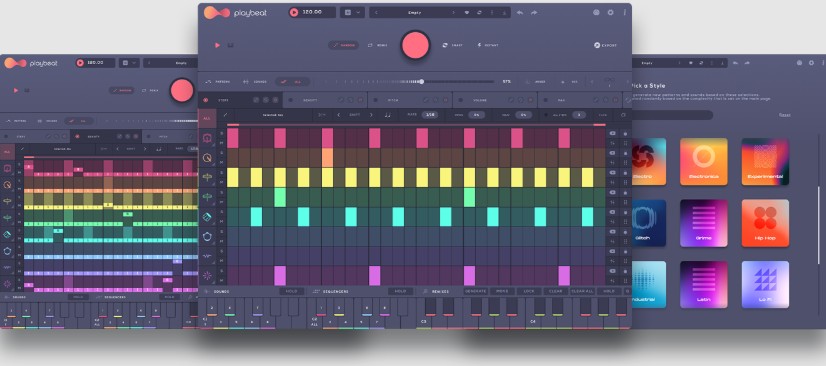Click undo arrow in center window header
The width and height of the screenshot is (826, 366).
pos(520,13)
